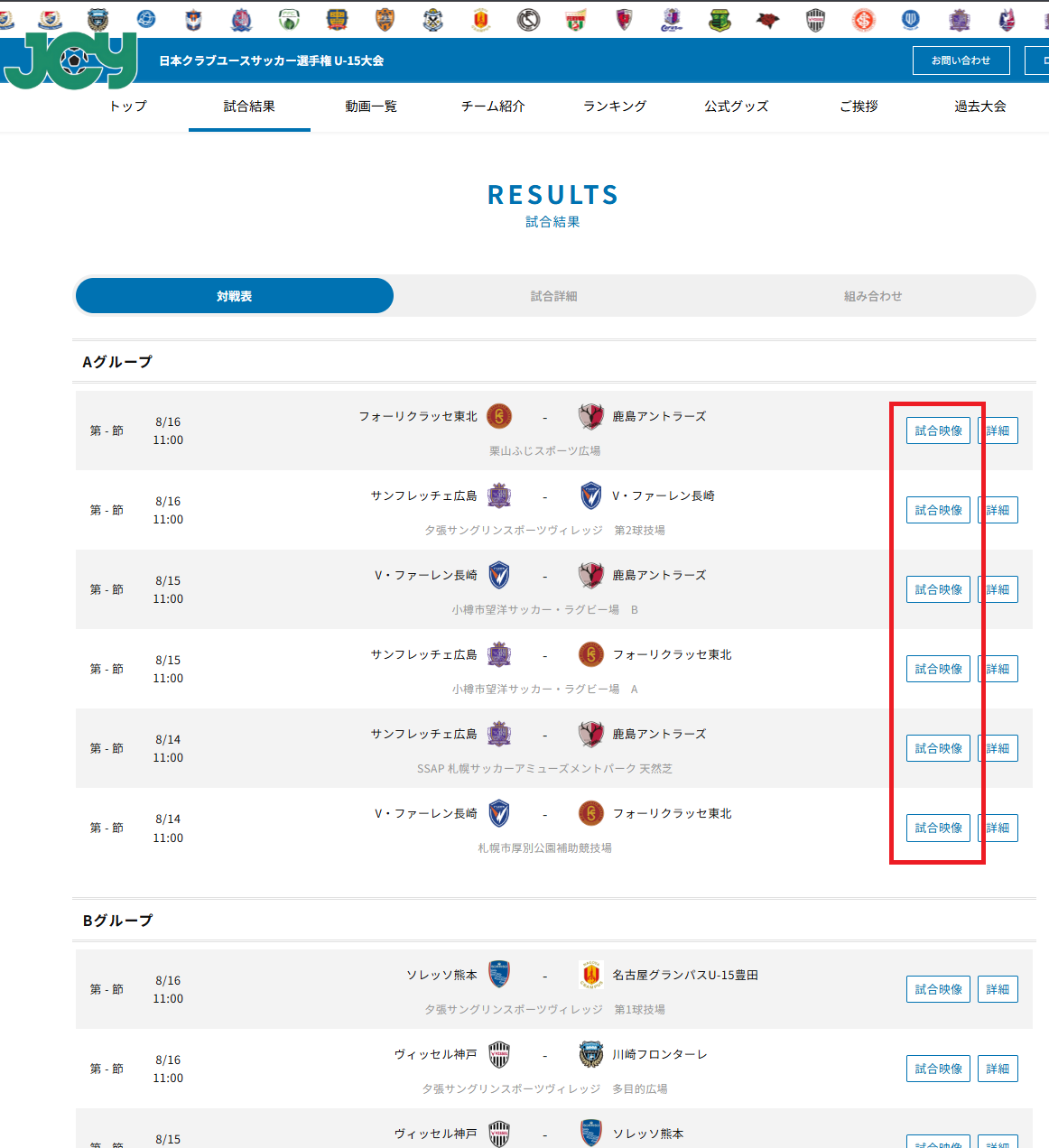Click the 川崎フロンターレ emblem beside ヴィッセル神戸
Image resolution: width=1049 pixels, height=1148 pixels.
pyautogui.click(x=591, y=1054)
